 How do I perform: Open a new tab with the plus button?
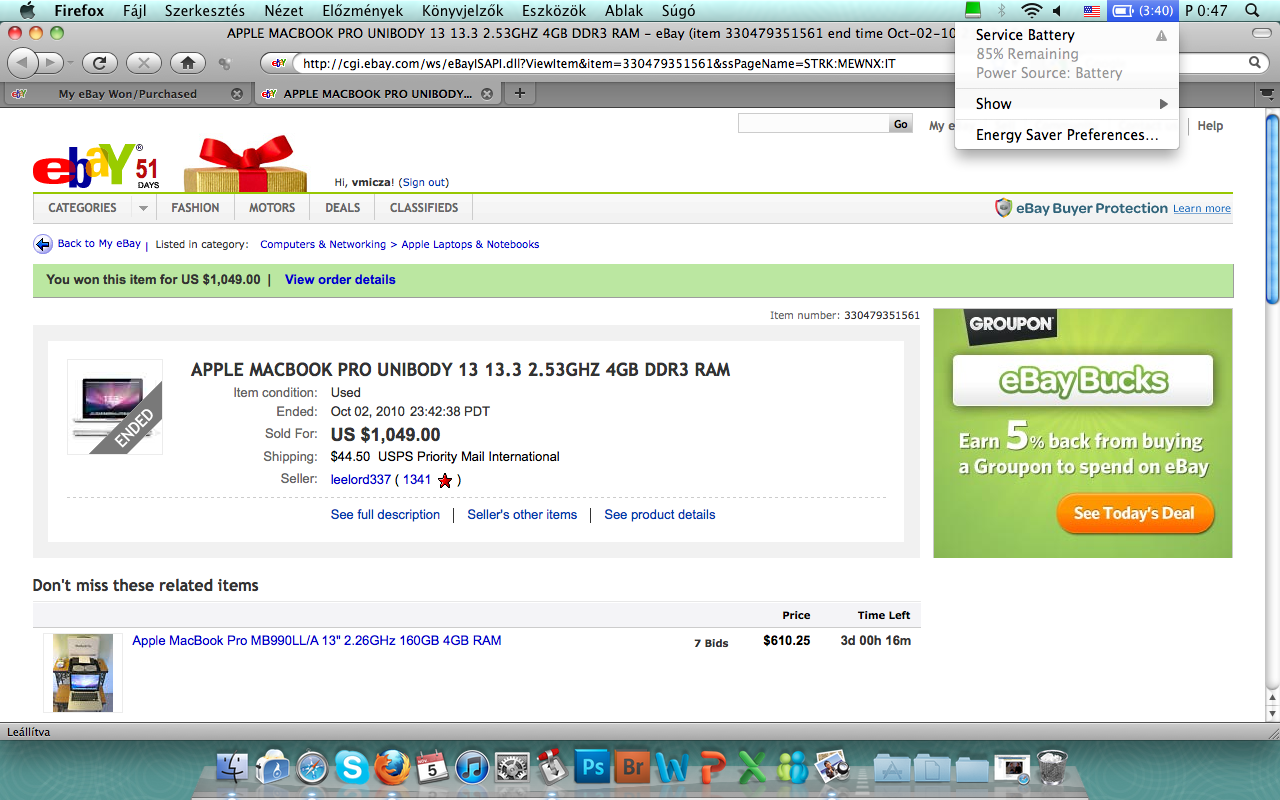pyautogui.click(x=519, y=94)
